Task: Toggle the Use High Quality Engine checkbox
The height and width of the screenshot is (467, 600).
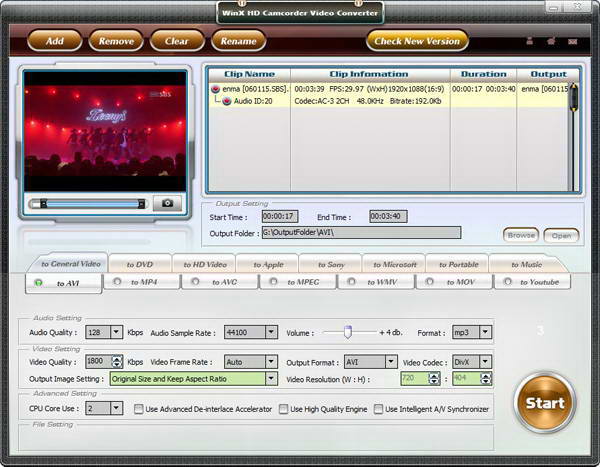Action: click(x=283, y=409)
